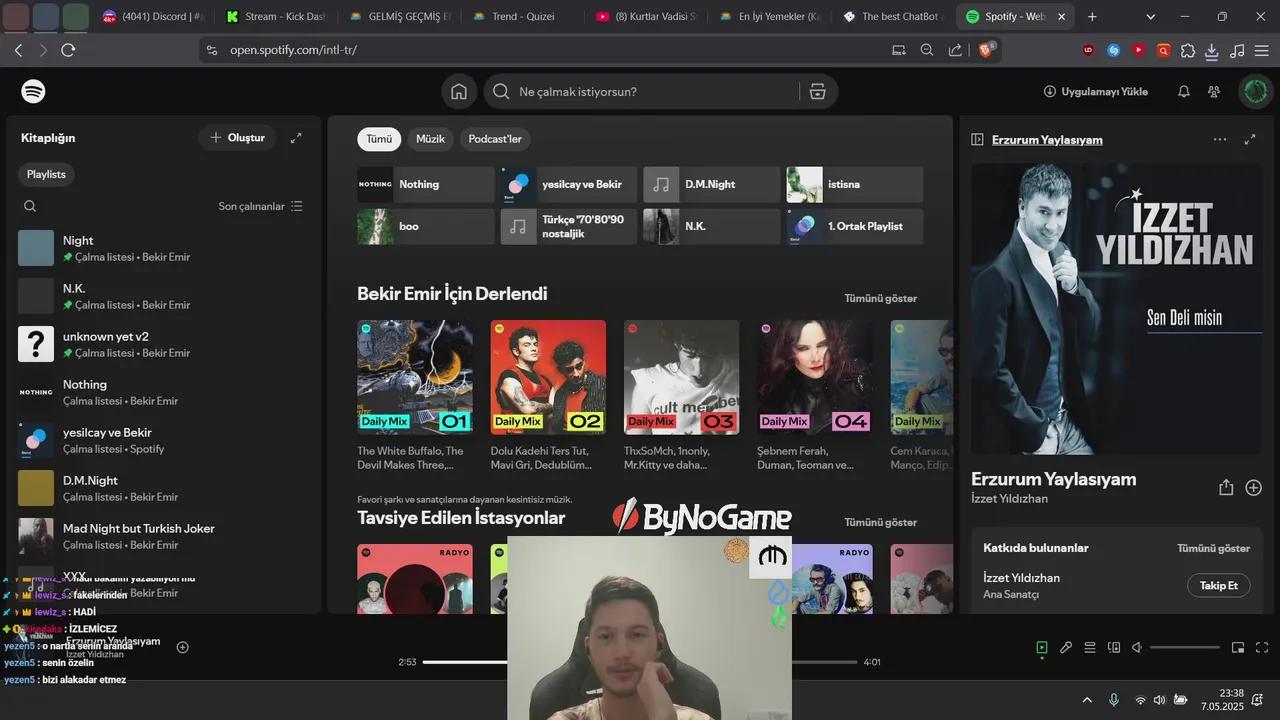Open Son çalınanlar sort options

click(260, 206)
